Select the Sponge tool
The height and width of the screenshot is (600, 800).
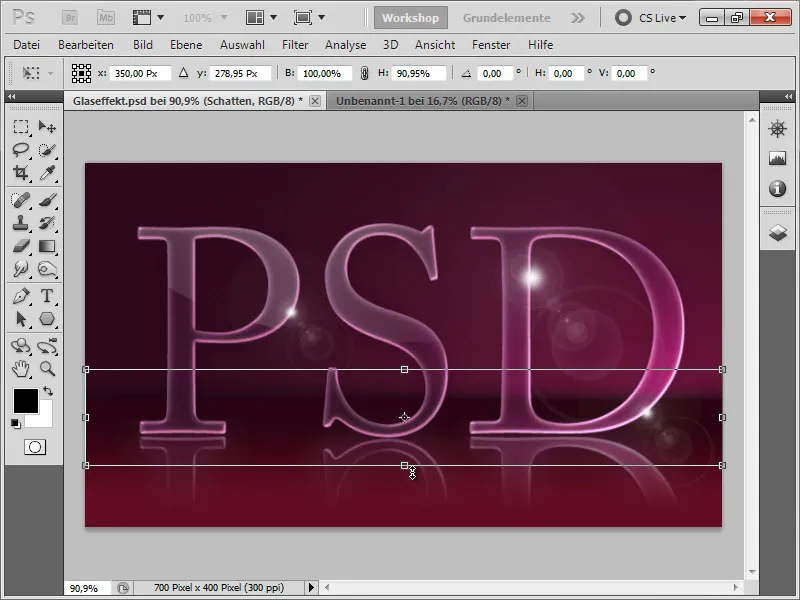coord(47,269)
